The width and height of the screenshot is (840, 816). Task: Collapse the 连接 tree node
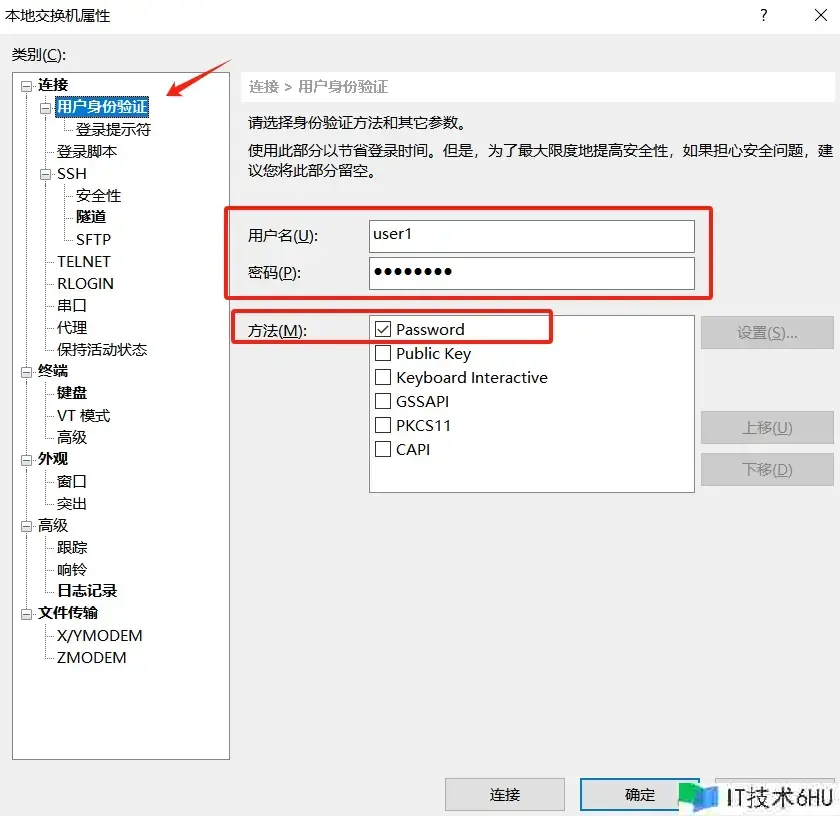pos(26,86)
